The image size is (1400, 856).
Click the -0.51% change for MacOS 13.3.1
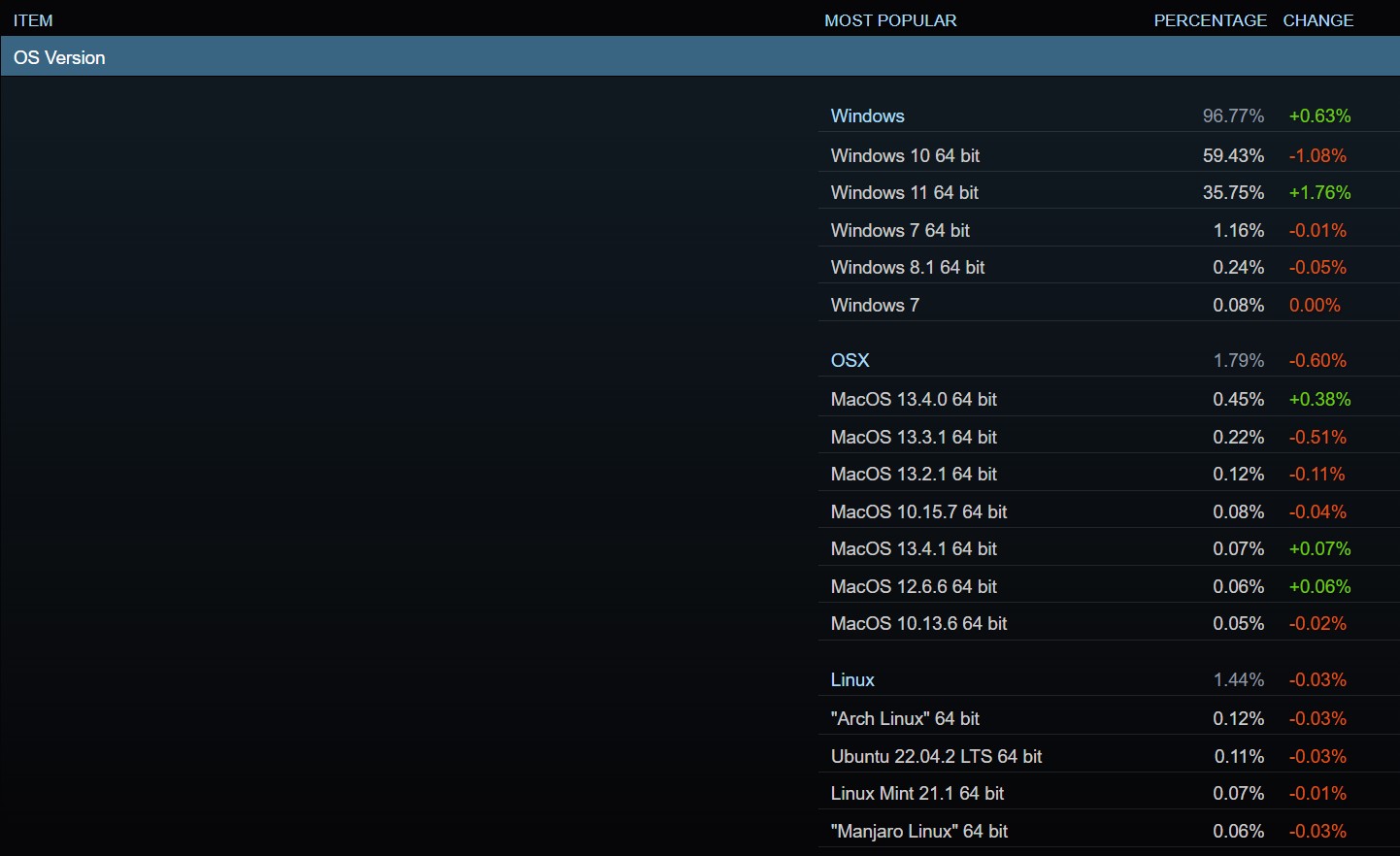pyautogui.click(x=1317, y=437)
